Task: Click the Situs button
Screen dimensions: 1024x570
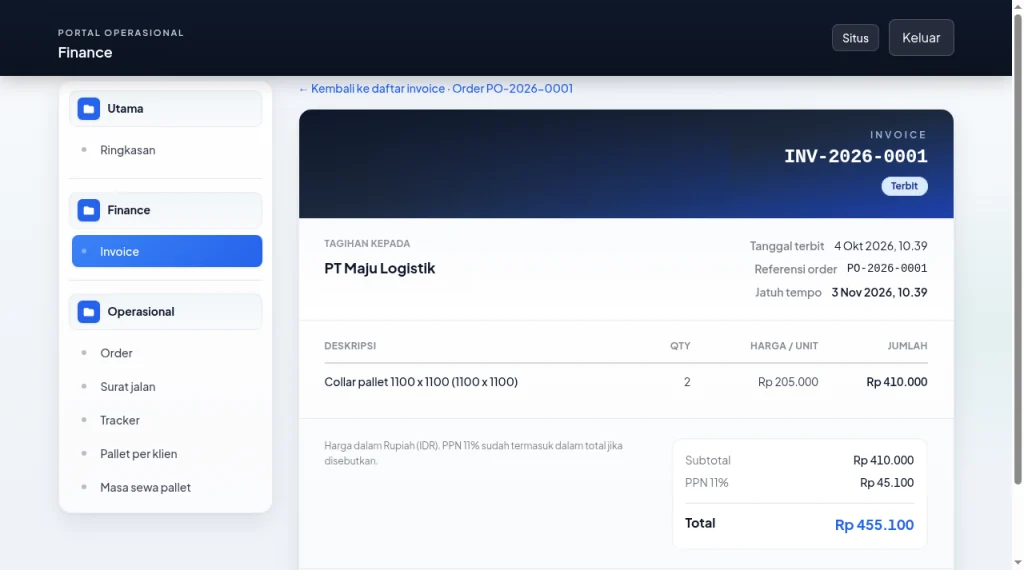Action: [855, 38]
